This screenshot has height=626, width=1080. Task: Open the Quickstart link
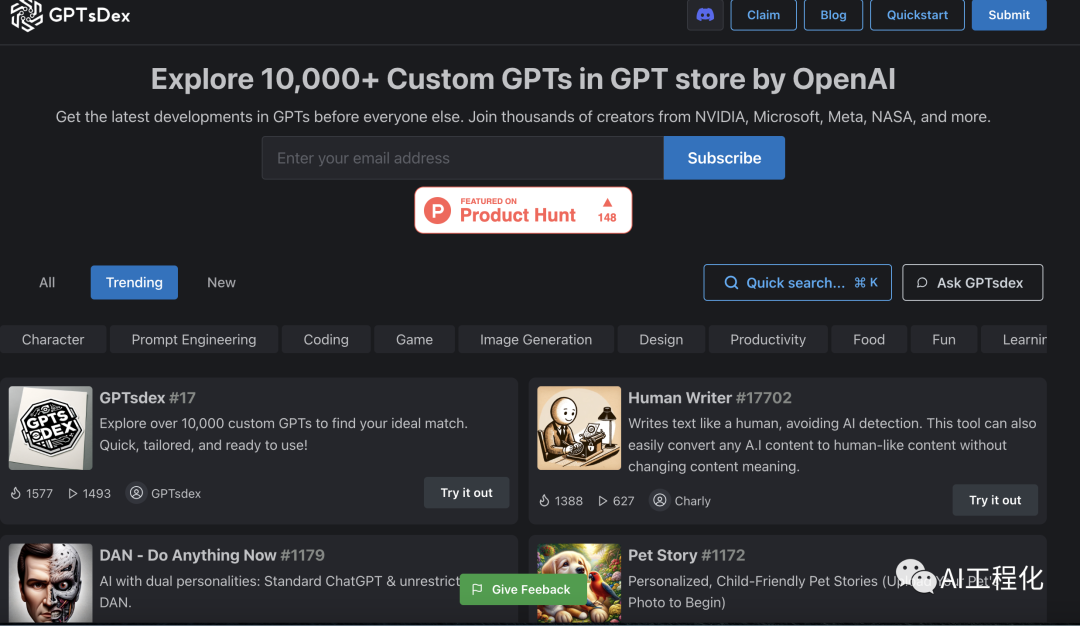917,15
